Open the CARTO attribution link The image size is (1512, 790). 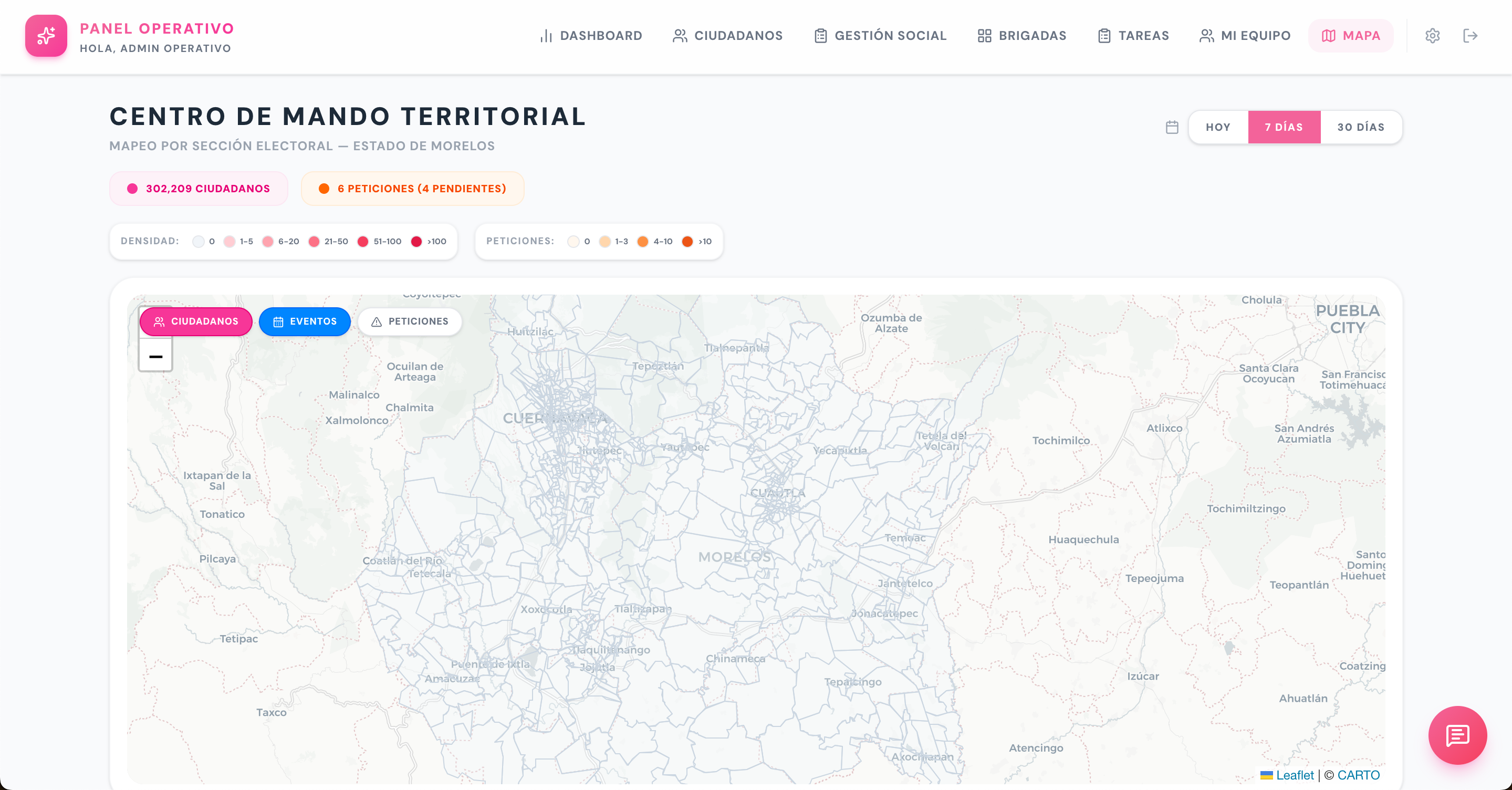click(1358, 775)
